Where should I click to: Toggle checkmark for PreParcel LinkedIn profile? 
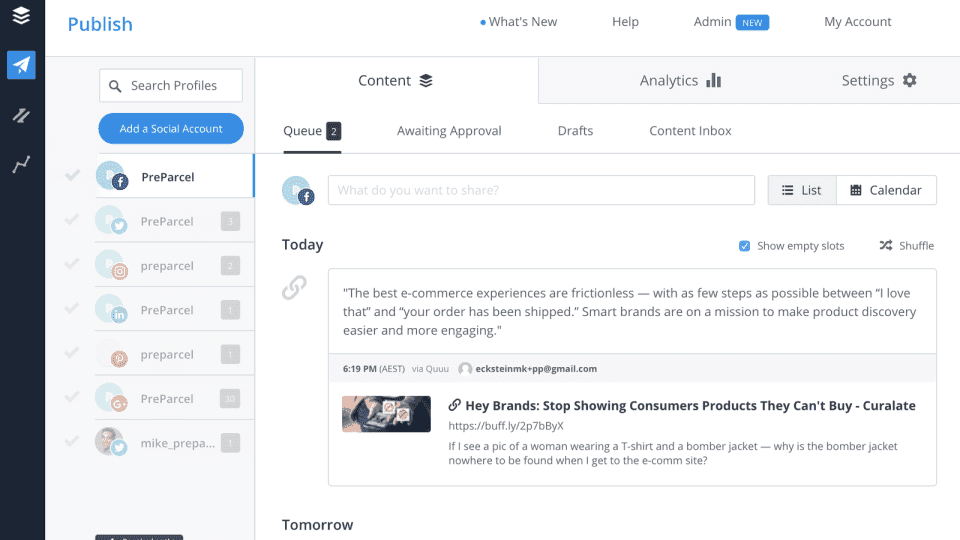(72, 308)
